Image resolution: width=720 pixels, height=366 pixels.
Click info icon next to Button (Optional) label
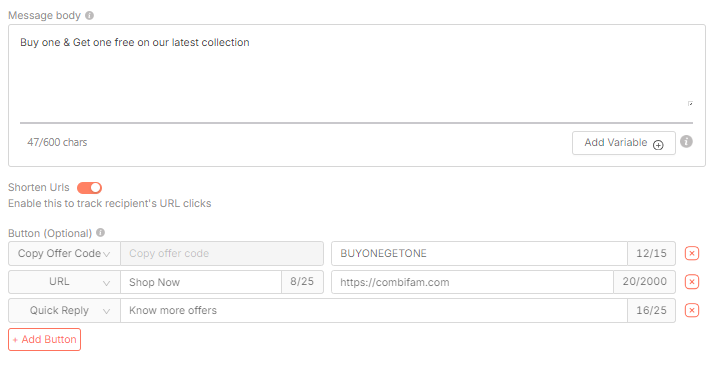coord(101,233)
